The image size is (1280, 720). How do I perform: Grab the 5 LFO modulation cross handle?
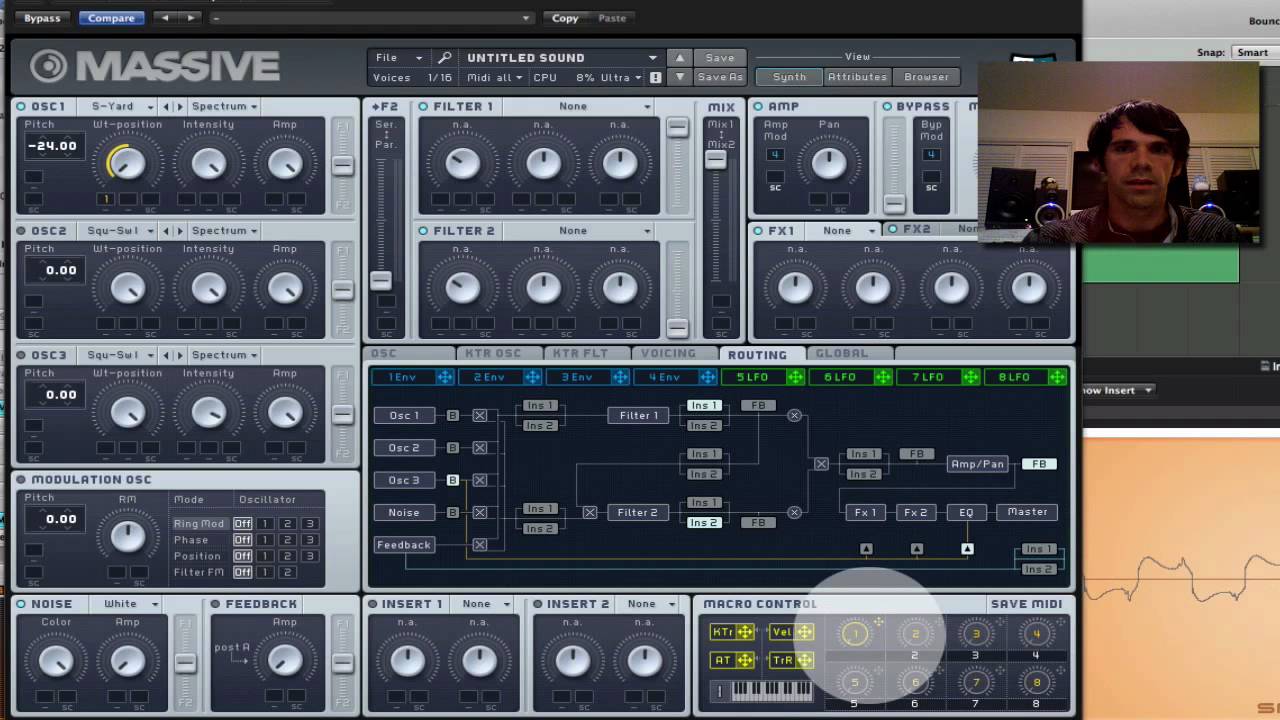point(795,377)
